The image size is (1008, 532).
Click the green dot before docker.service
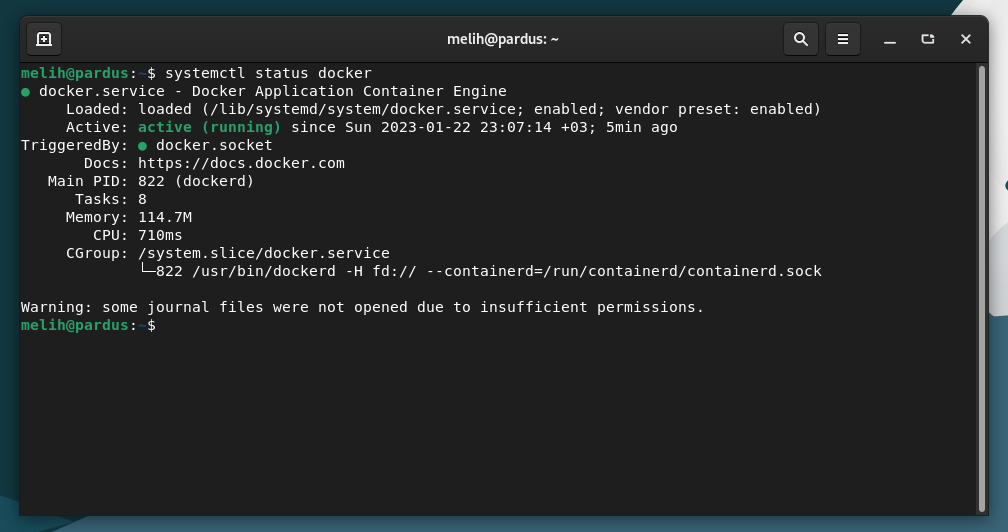click(x=26, y=92)
